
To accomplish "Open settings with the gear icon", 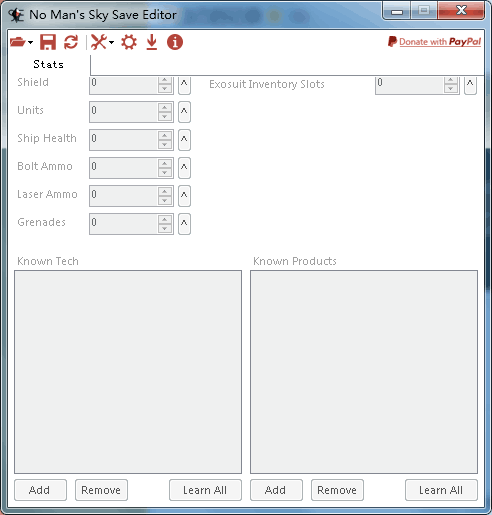I will coord(129,42).
